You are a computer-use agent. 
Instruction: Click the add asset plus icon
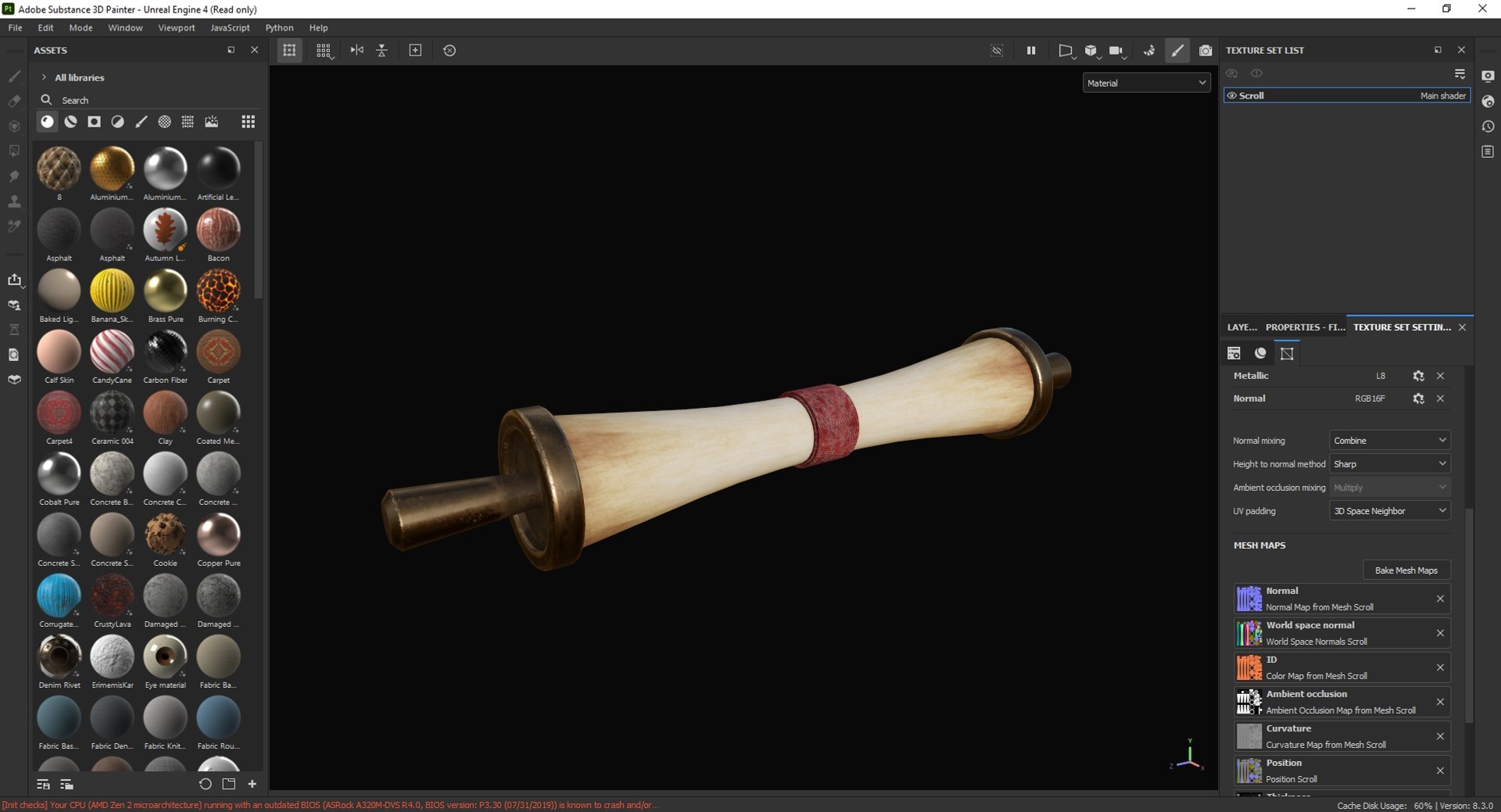point(252,784)
